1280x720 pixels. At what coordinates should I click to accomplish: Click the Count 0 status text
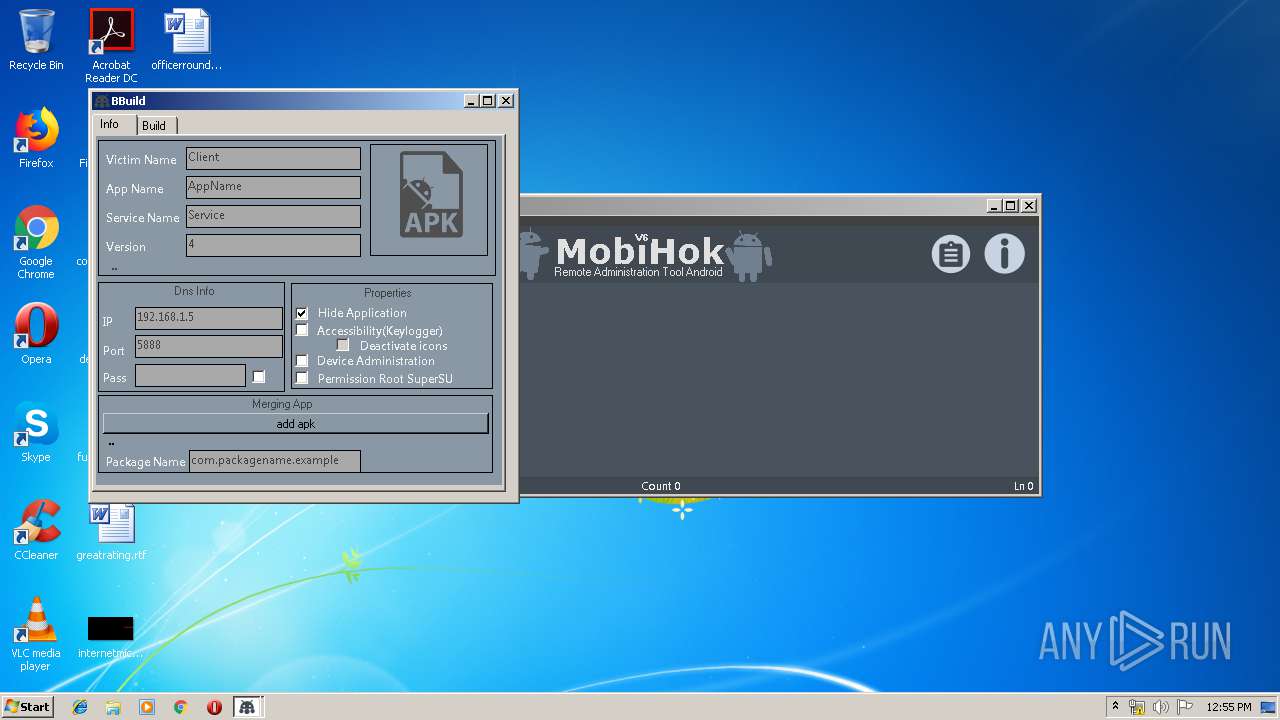[661, 486]
